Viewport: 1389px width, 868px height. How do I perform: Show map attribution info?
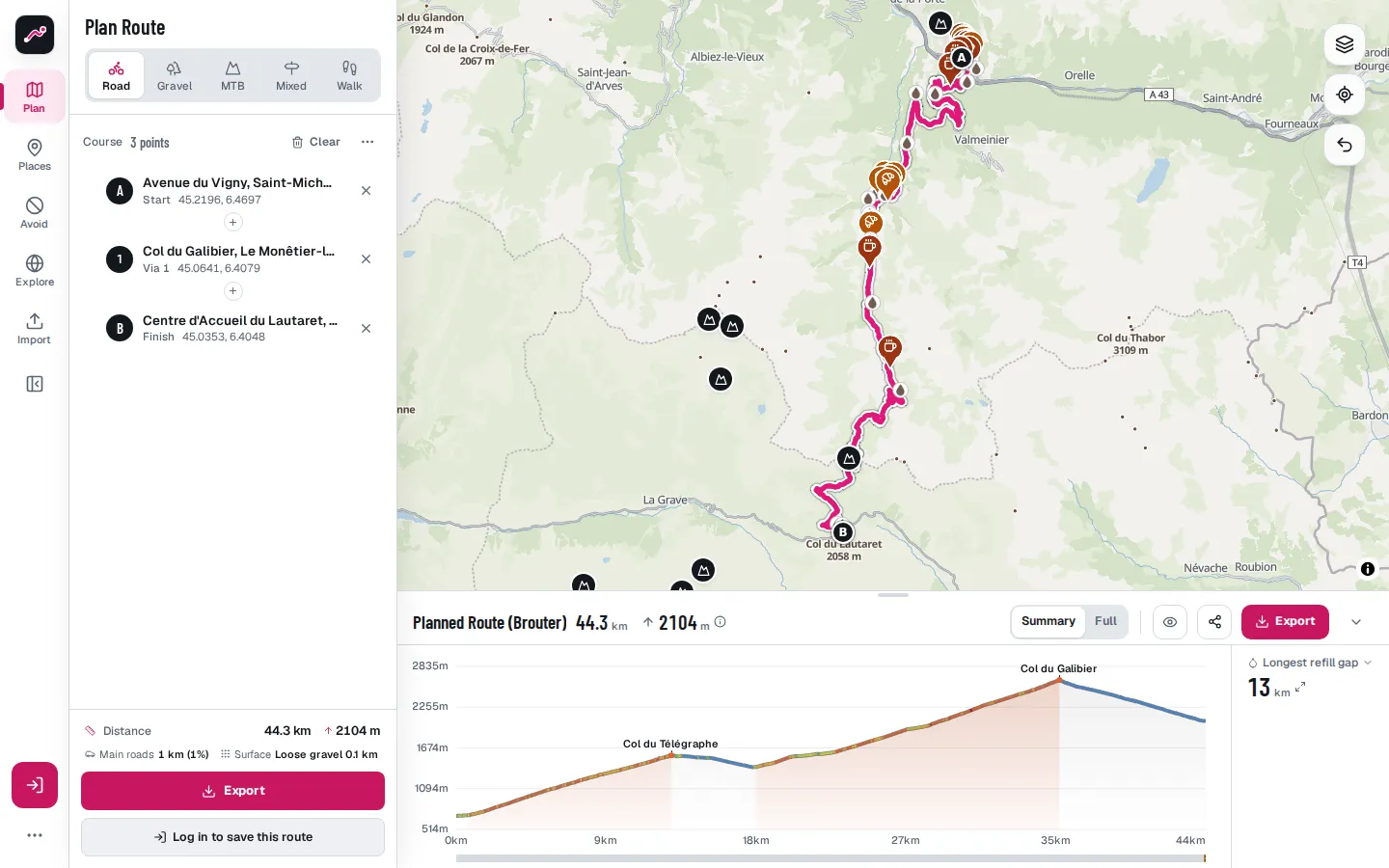1368,569
